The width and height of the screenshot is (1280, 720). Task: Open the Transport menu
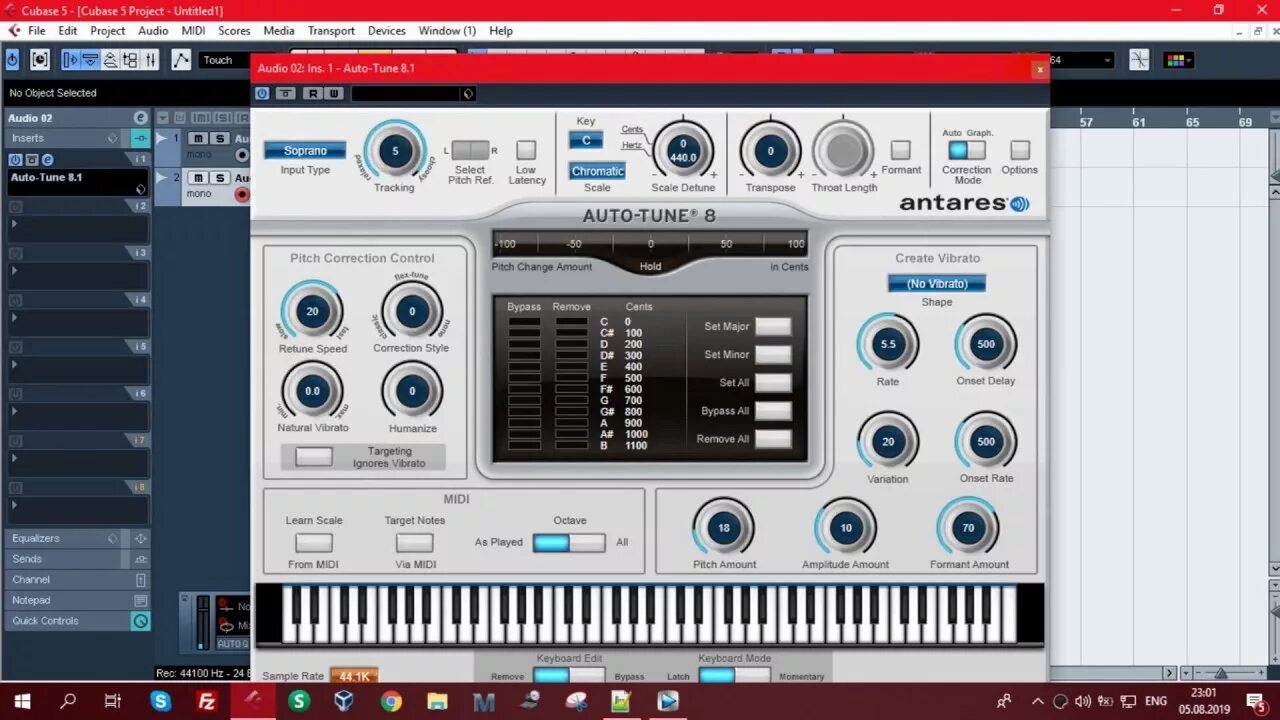(331, 31)
